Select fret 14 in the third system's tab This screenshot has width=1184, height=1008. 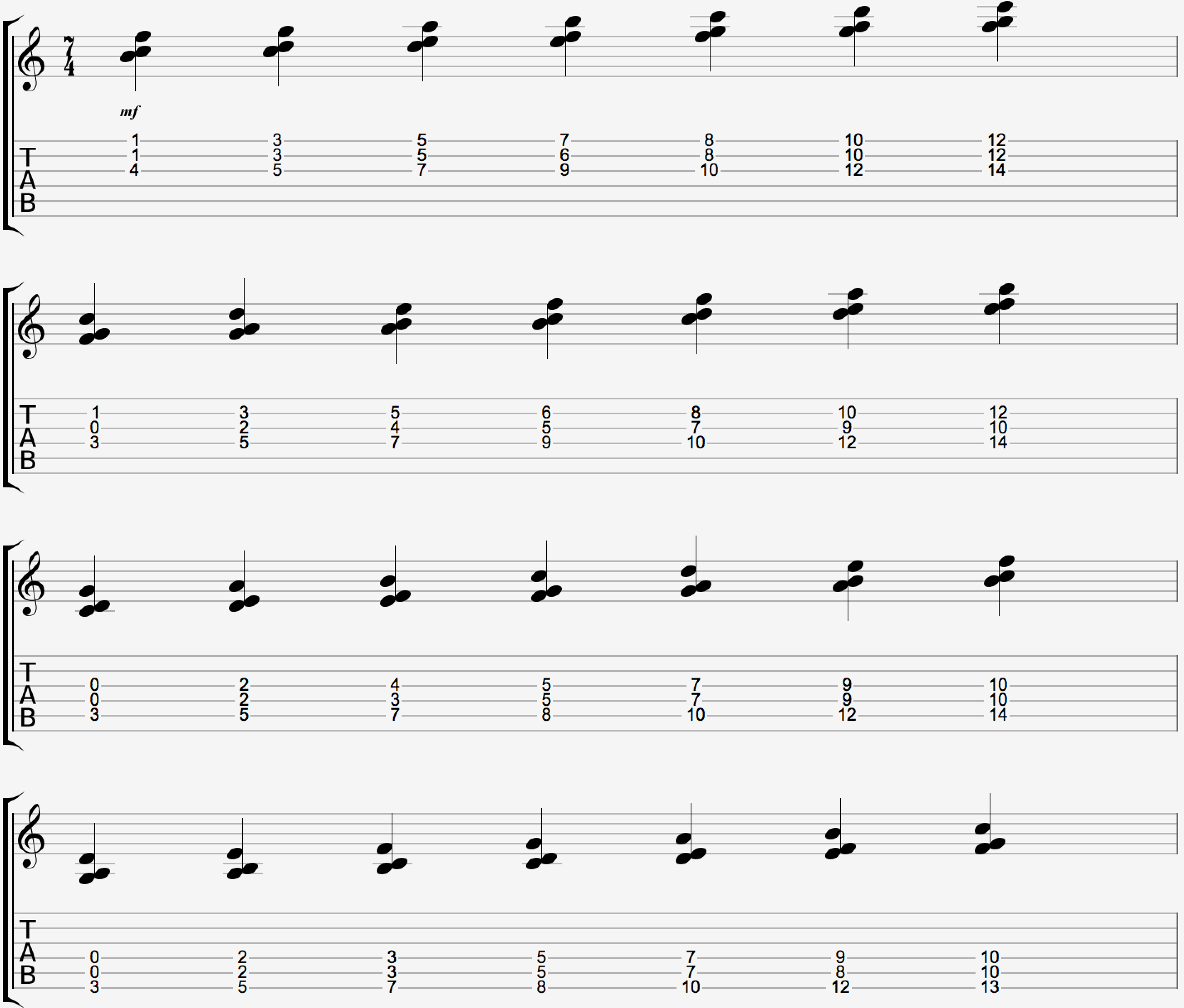(998, 715)
